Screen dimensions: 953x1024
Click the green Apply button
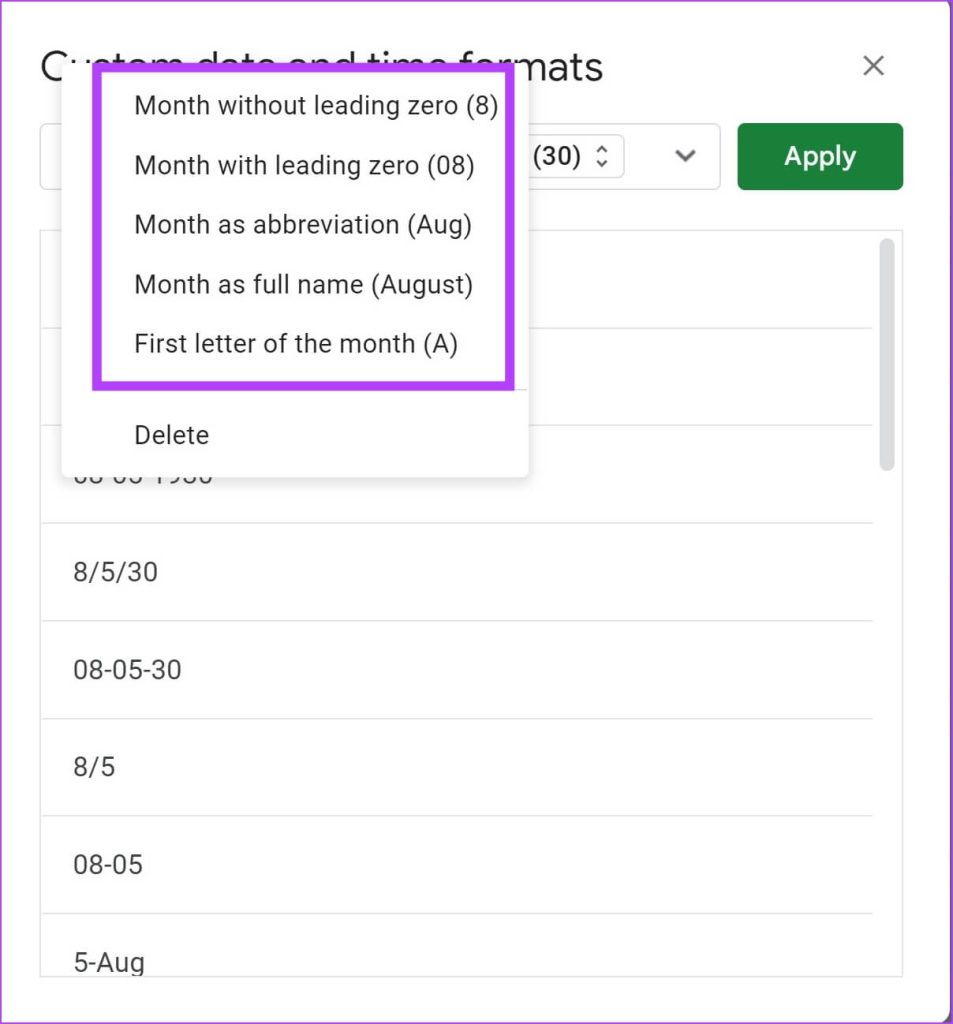click(x=819, y=156)
